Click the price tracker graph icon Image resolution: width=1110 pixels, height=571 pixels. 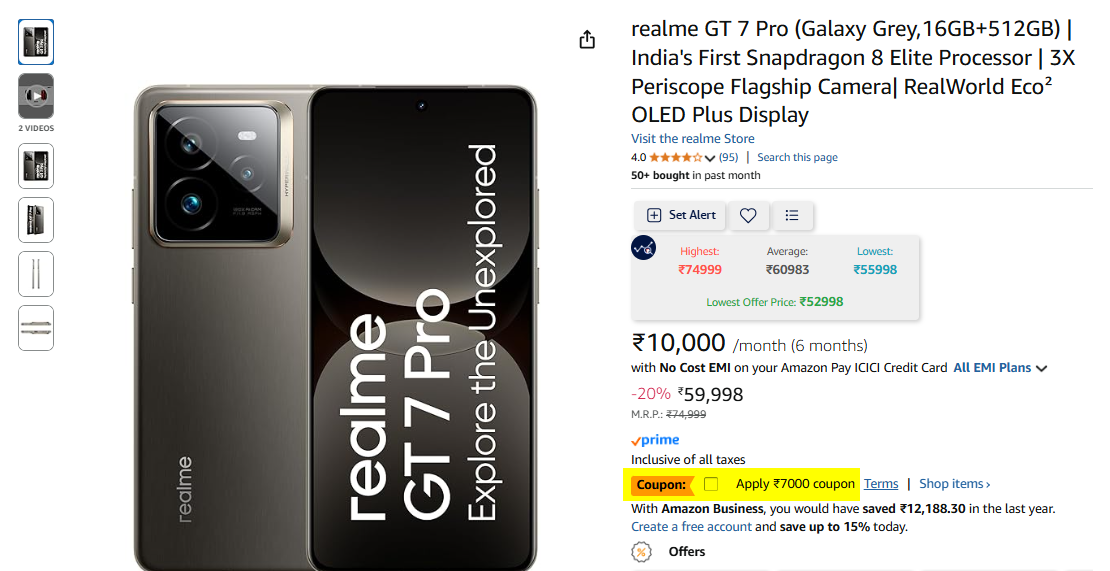(643, 248)
